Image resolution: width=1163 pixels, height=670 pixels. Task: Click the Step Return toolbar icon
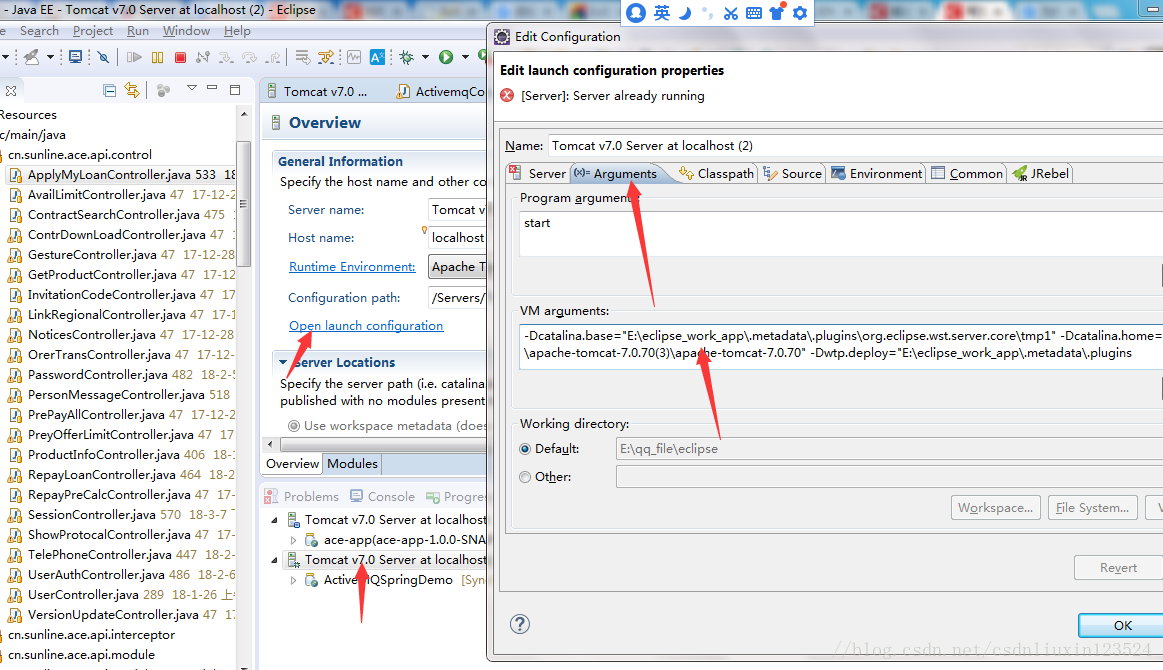pyautogui.click(x=274, y=57)
